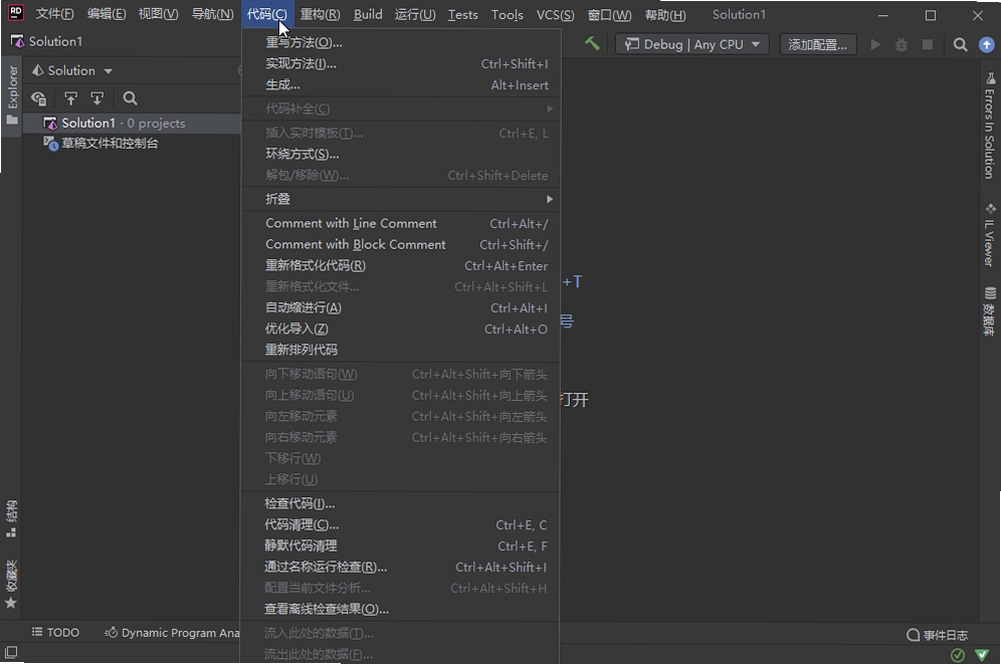Choose 自动缩进行(A) menu entry

point(401,308)
